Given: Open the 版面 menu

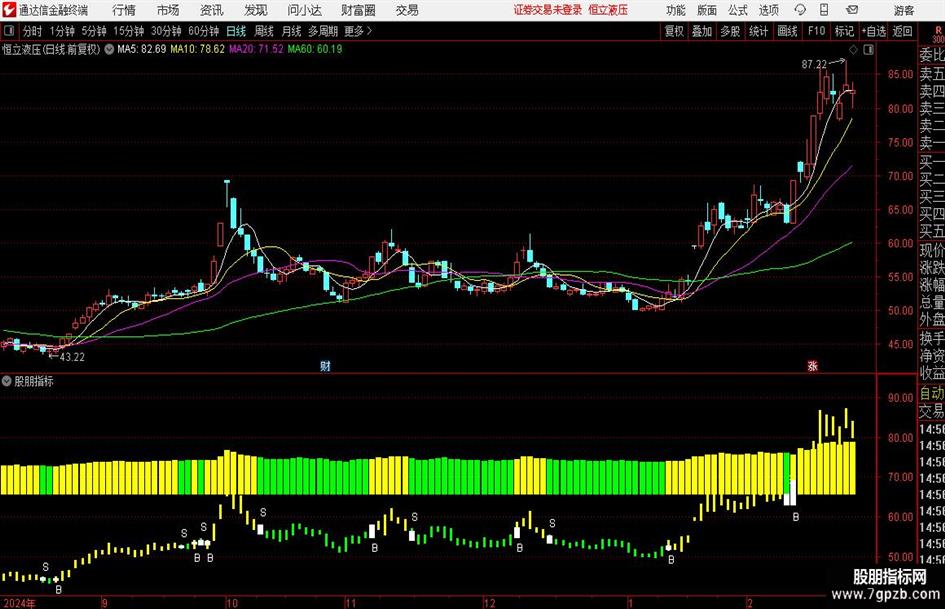Looking at the screenshot, I should click(x=706, y=10).
